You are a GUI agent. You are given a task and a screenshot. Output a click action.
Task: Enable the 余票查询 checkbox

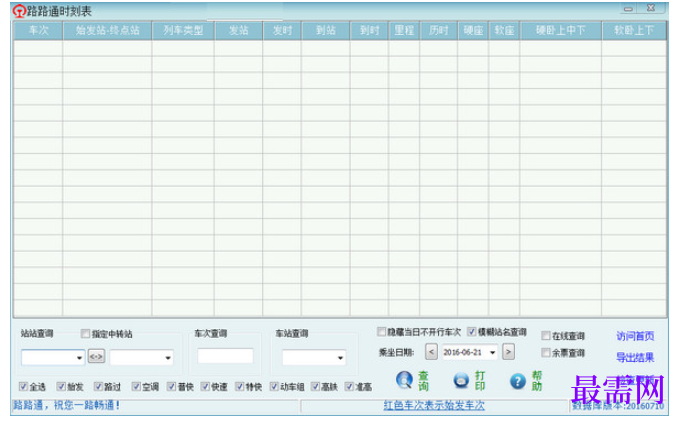546,352
